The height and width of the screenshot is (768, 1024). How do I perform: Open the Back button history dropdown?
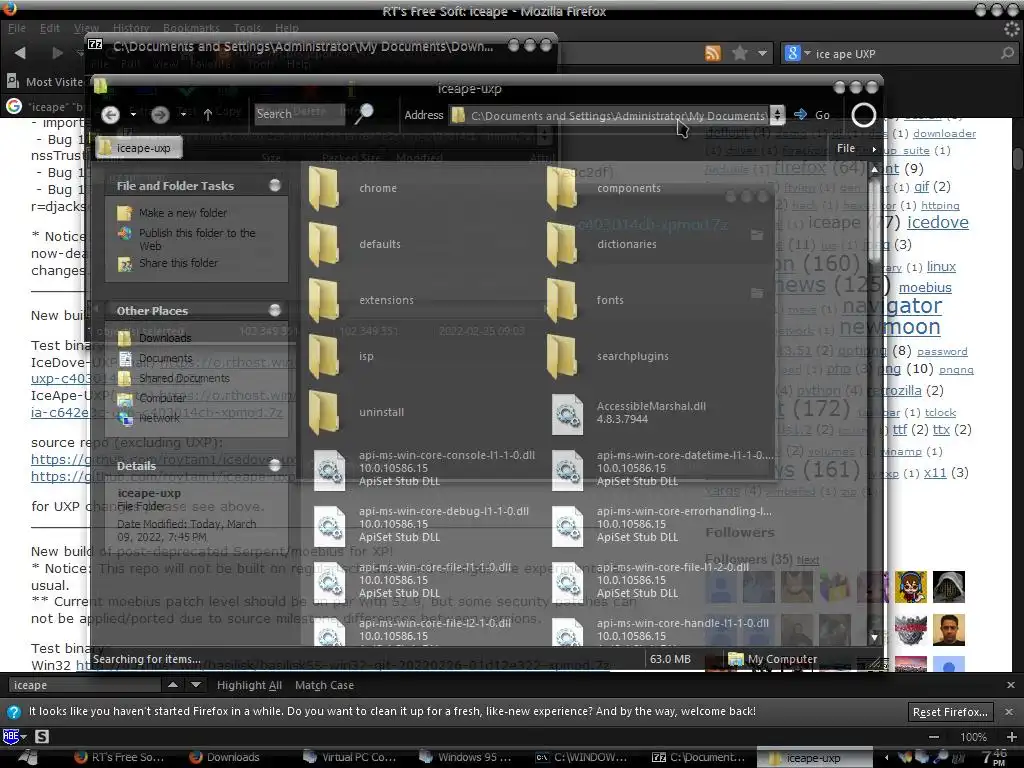133,115
